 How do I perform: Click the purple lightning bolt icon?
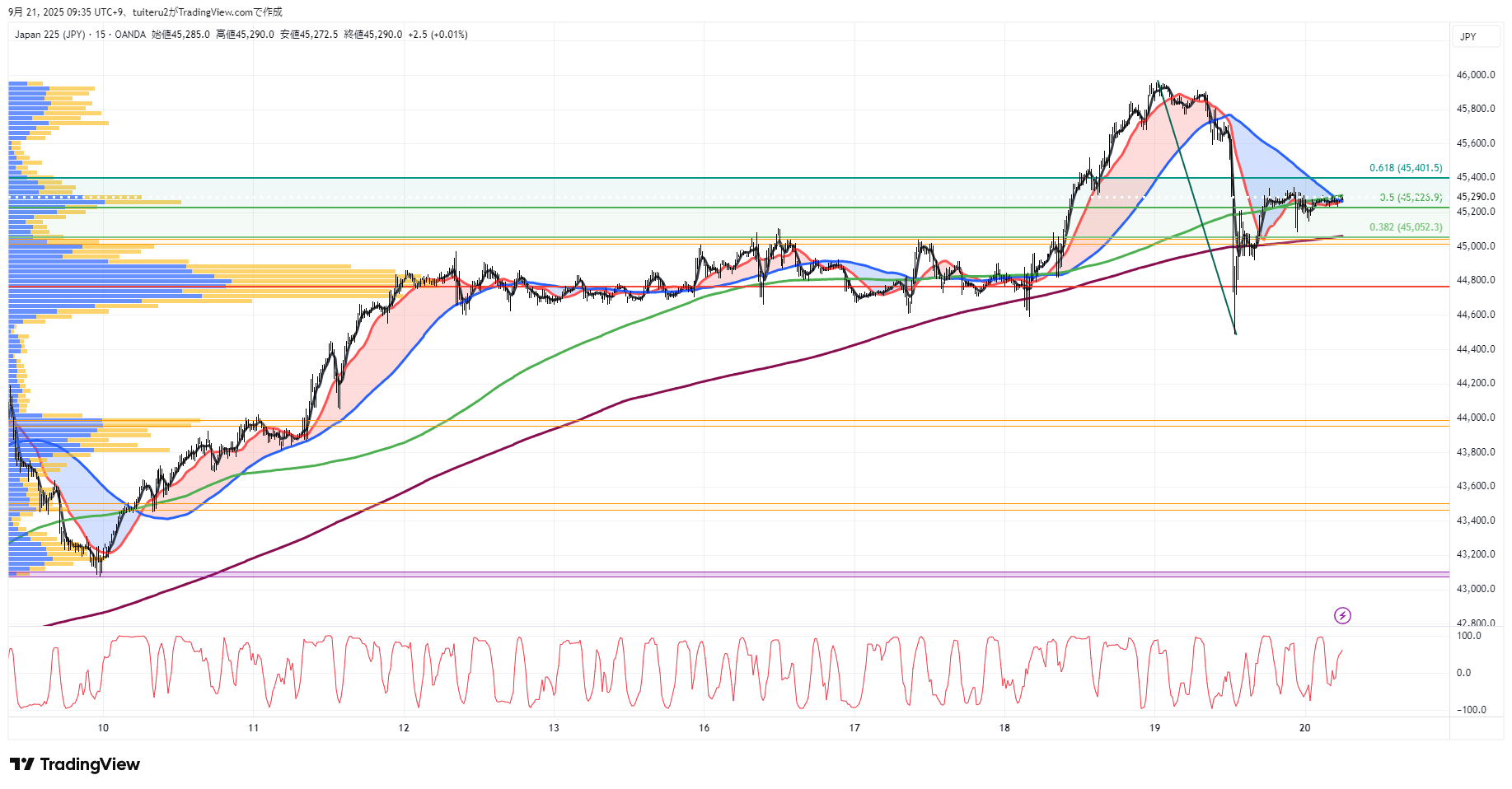[1342, 615]
